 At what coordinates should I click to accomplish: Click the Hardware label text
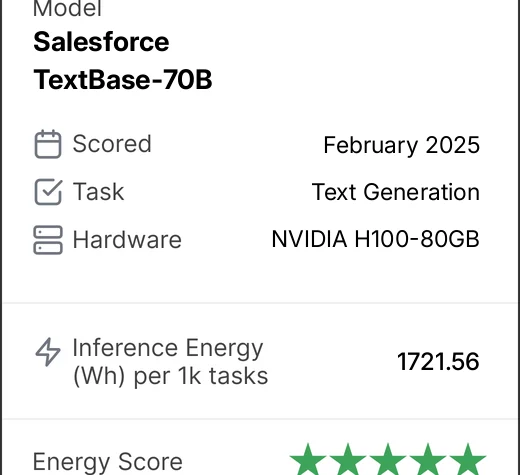coord(127,240)
